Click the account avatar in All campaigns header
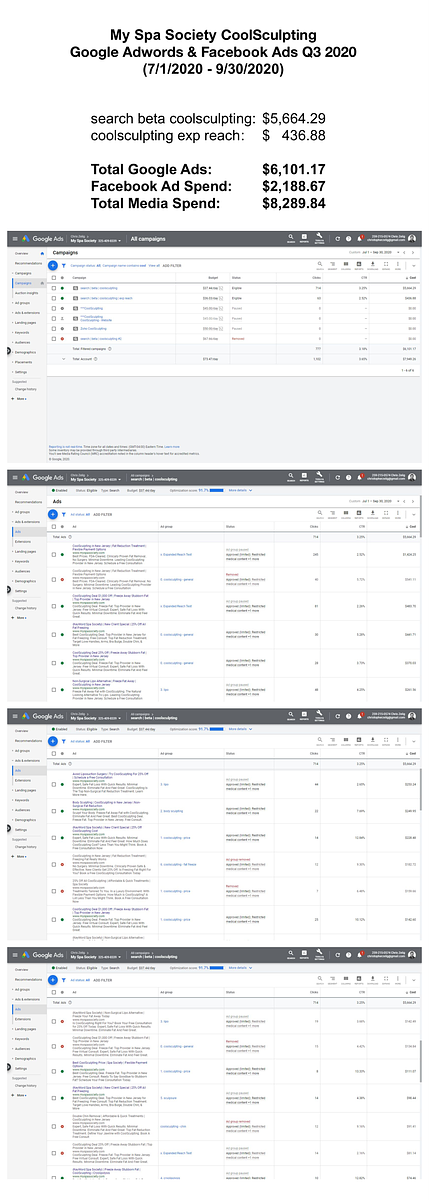429x1200 pixels. point(412,238)
